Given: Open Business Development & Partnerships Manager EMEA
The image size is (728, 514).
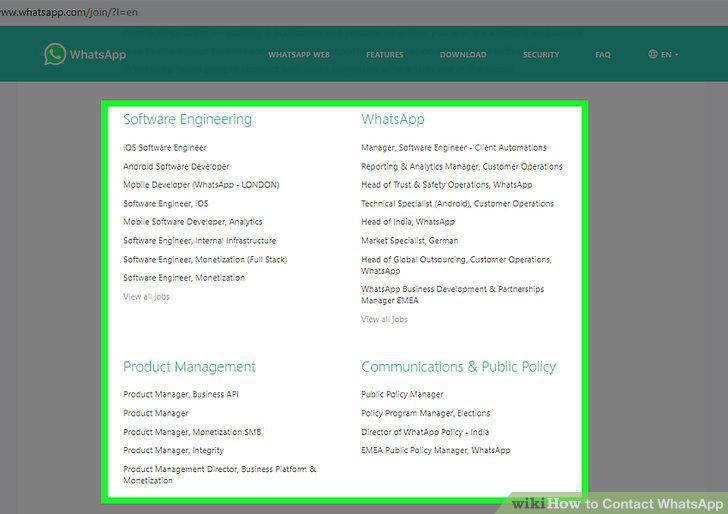Looking at the screenshot, I should click(x=452, y=294).
